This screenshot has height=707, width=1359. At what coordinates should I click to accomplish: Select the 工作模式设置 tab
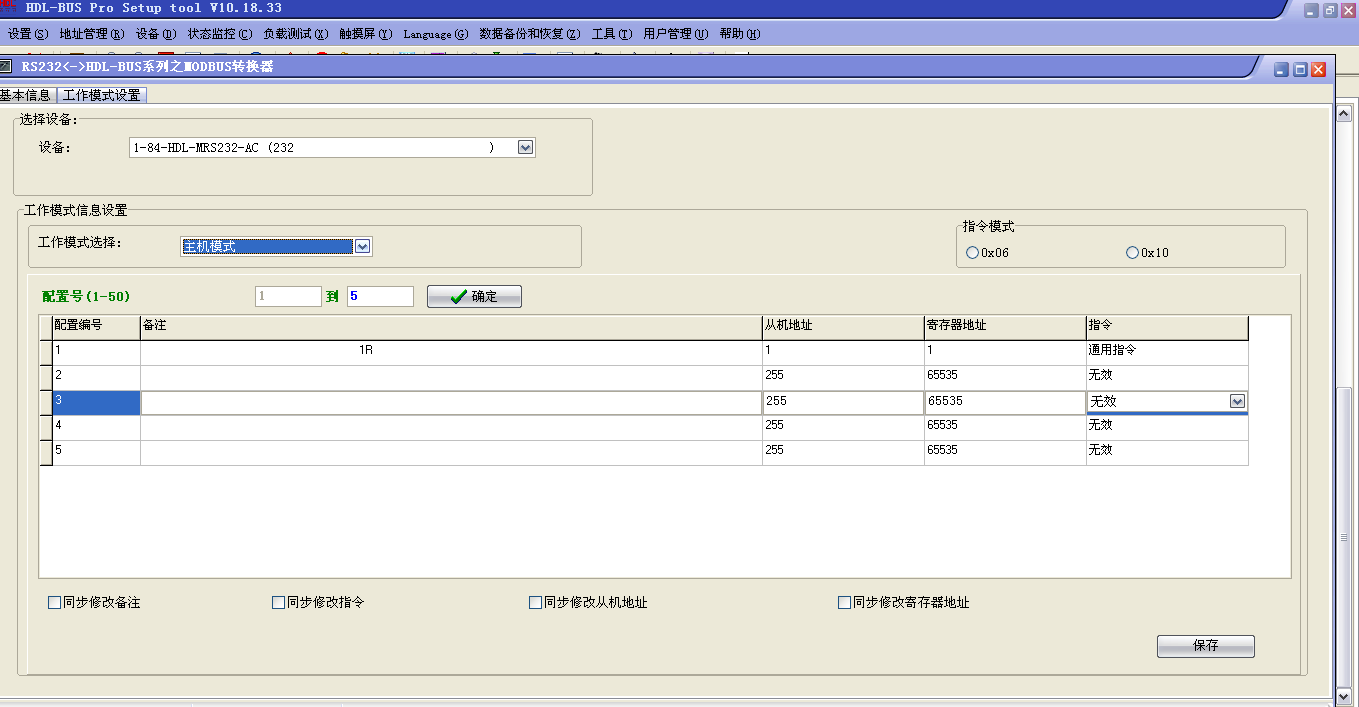[x=102, y=95]
